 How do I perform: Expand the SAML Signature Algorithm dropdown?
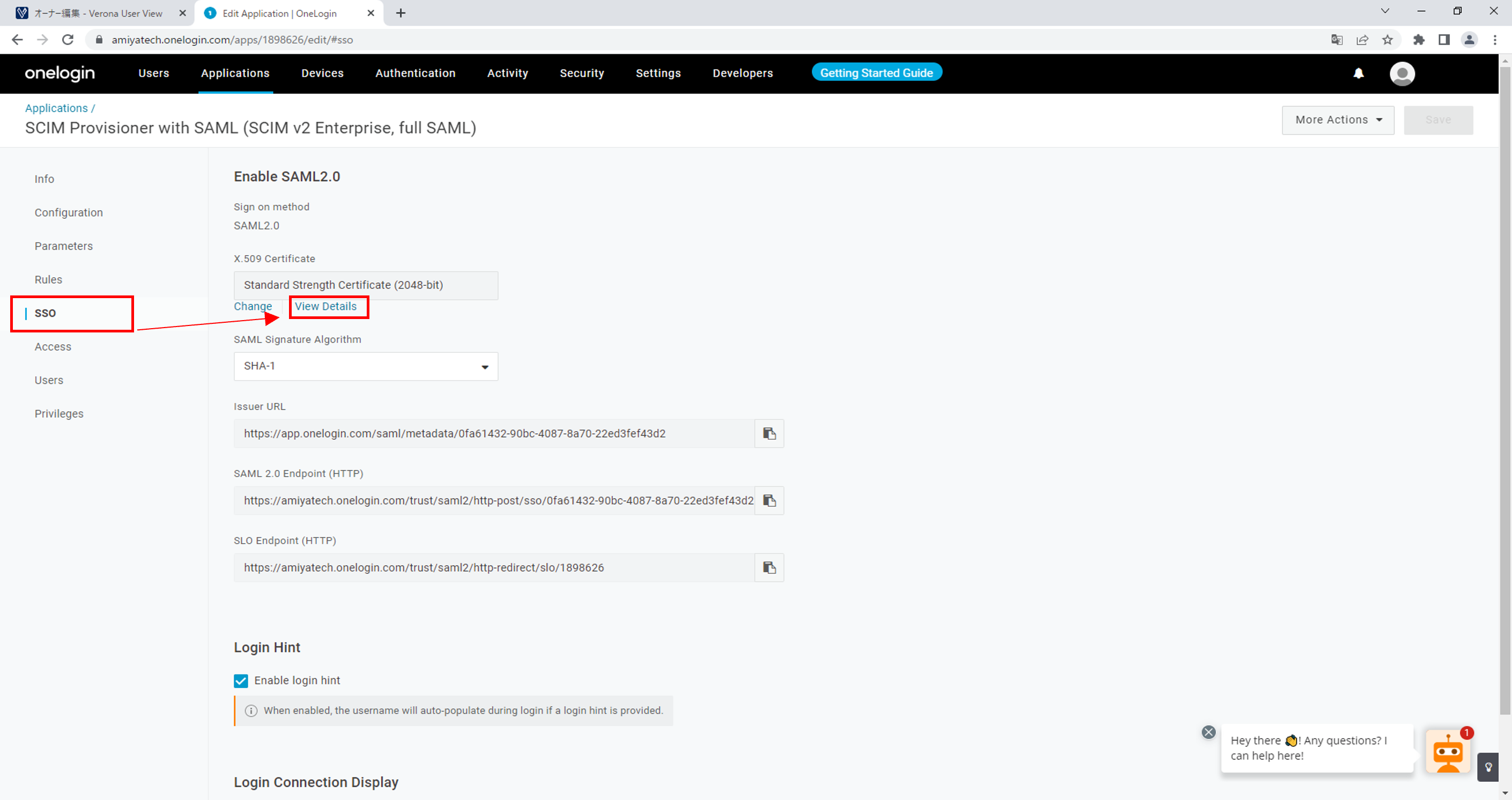[366, 366]
